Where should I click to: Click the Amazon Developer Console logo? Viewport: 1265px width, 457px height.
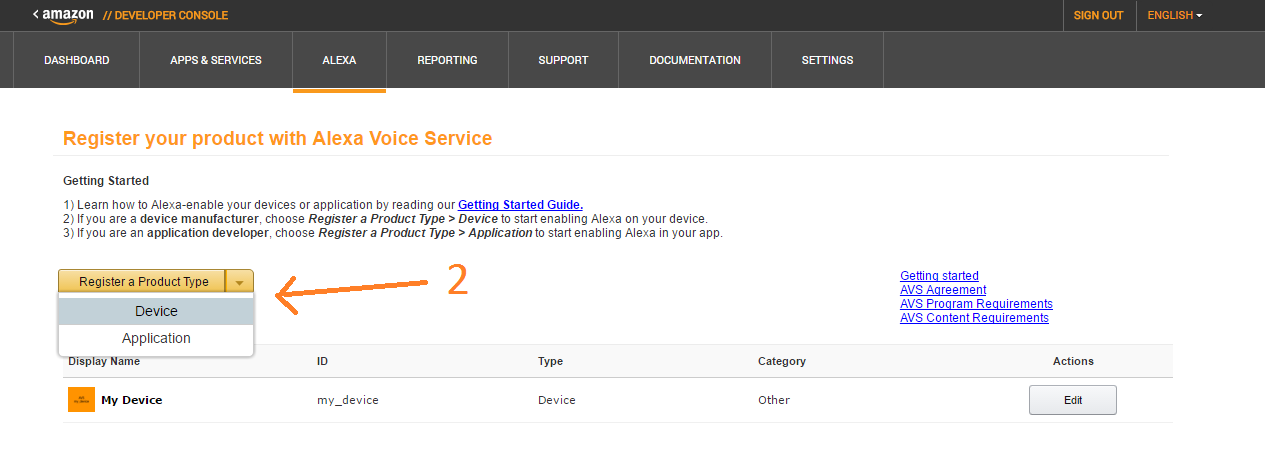pos(130,15)
